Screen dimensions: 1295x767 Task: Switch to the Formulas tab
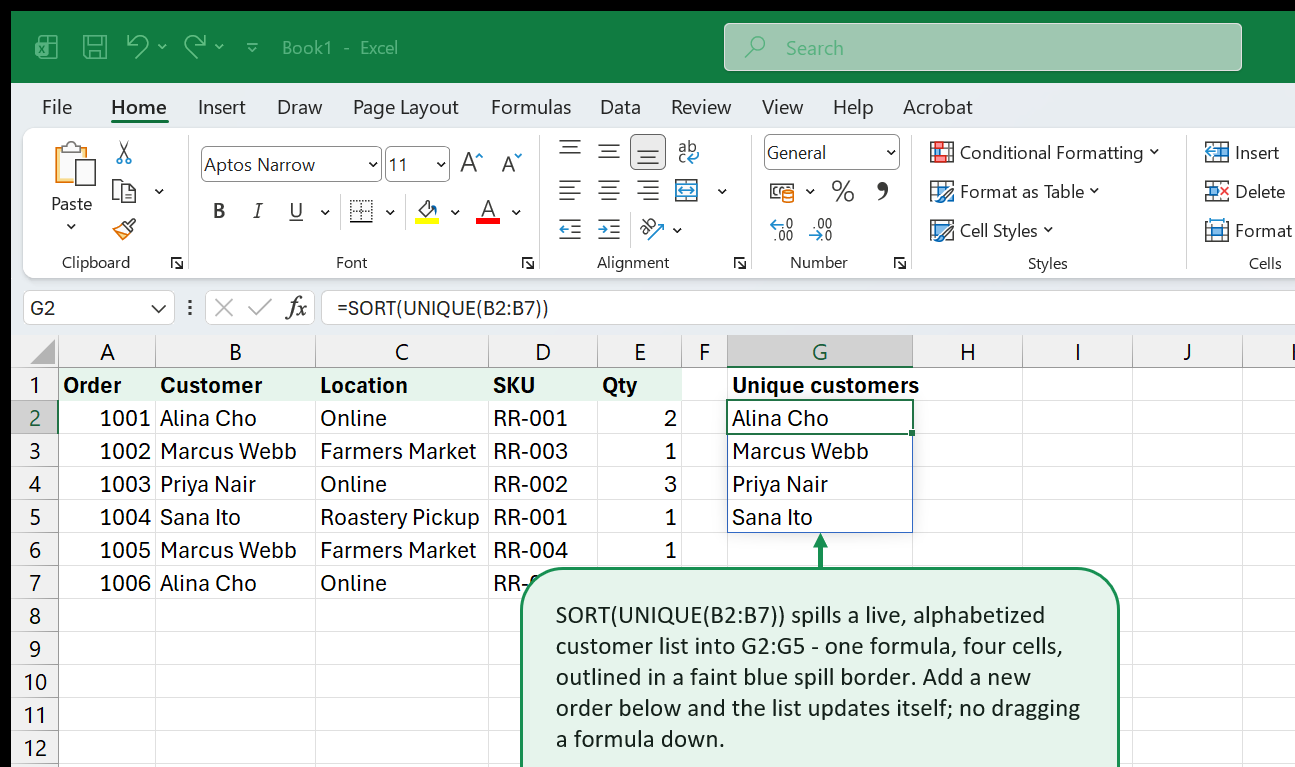[x=531, y=107]
